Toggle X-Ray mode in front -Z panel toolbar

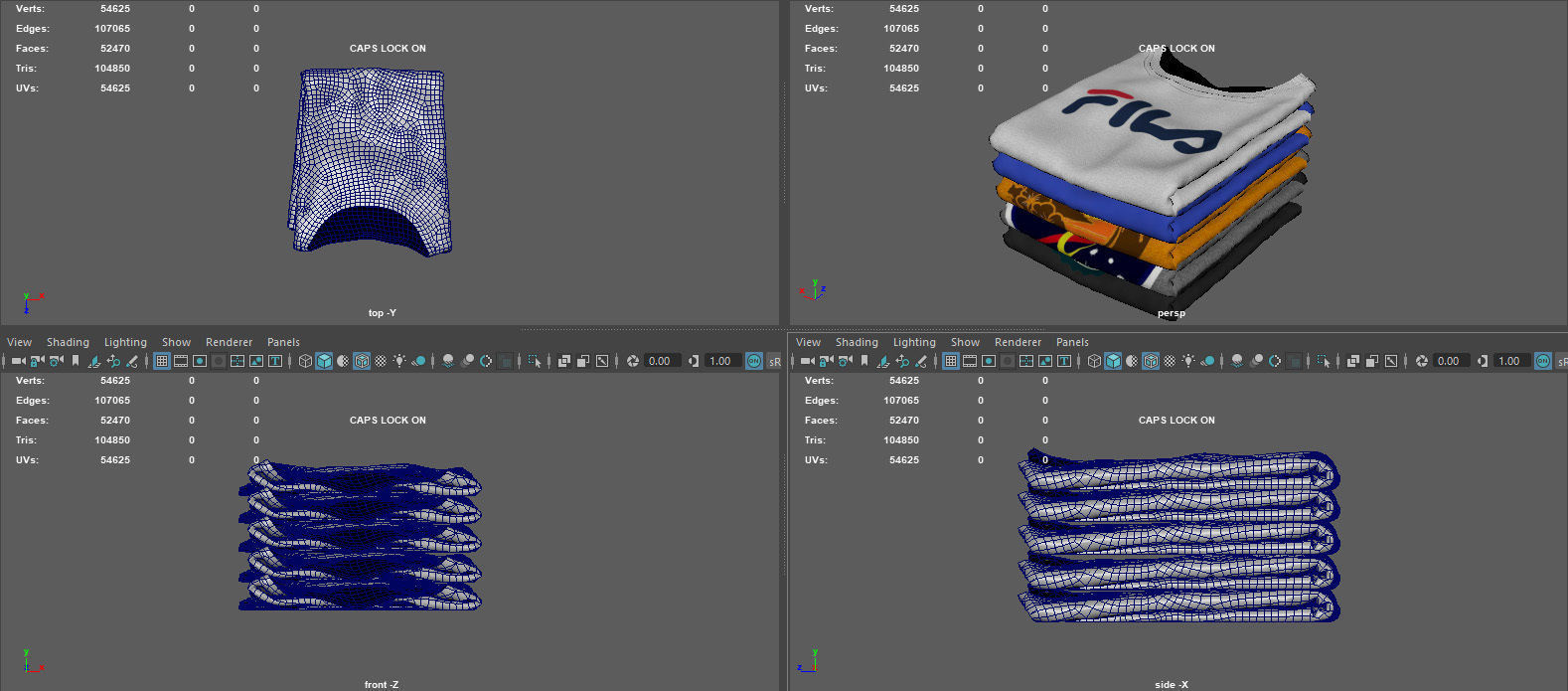(563, 361)
